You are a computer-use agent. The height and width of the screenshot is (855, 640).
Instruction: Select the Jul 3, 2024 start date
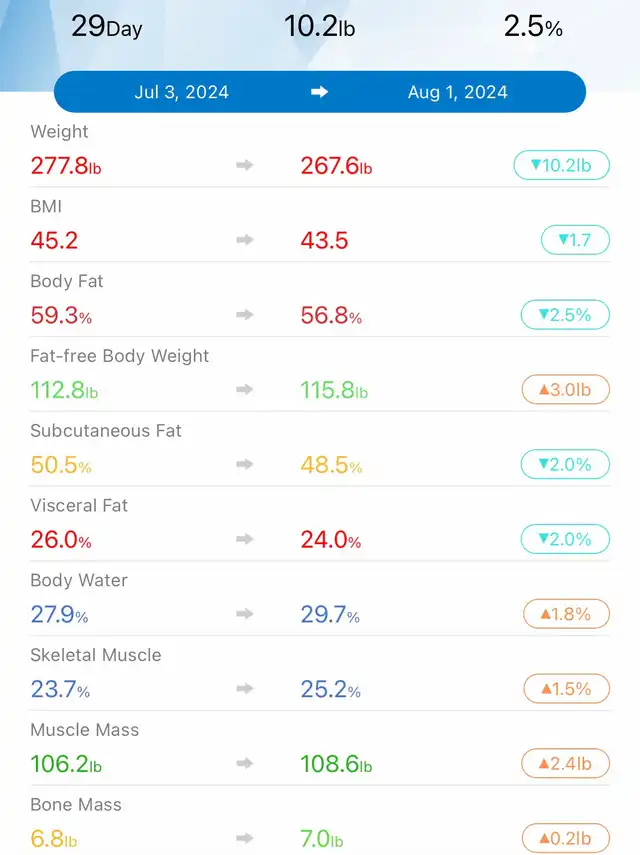[x=181, y=92]
